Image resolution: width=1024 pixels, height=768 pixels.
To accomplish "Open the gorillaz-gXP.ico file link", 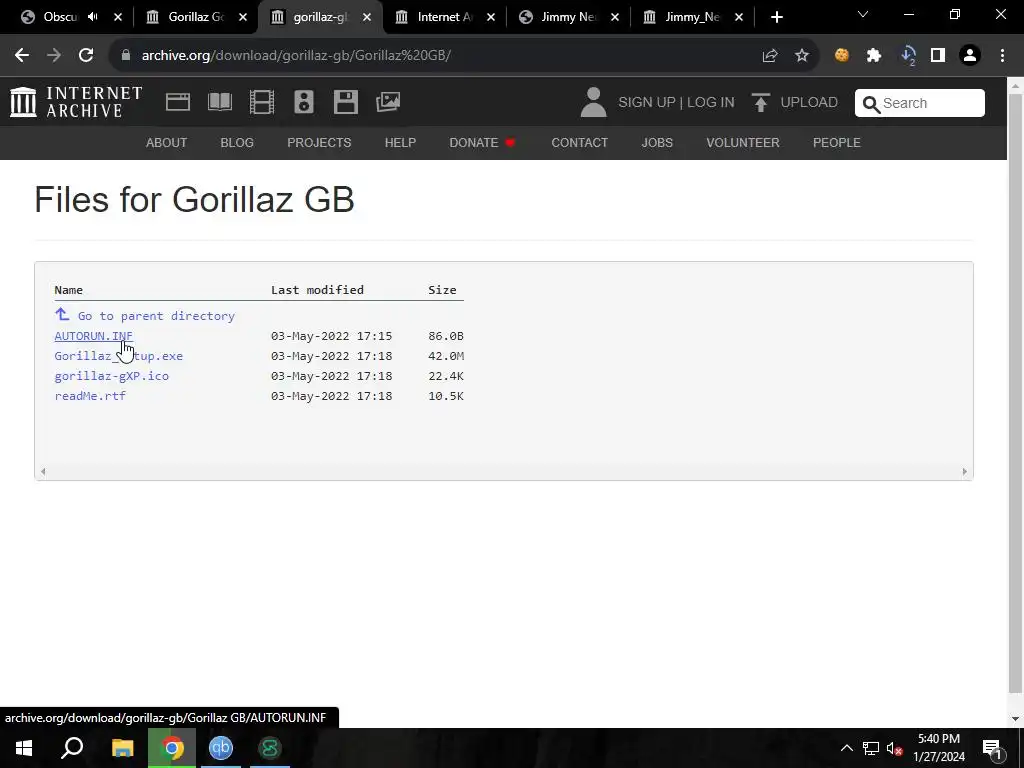I will (x=112, y=376).
